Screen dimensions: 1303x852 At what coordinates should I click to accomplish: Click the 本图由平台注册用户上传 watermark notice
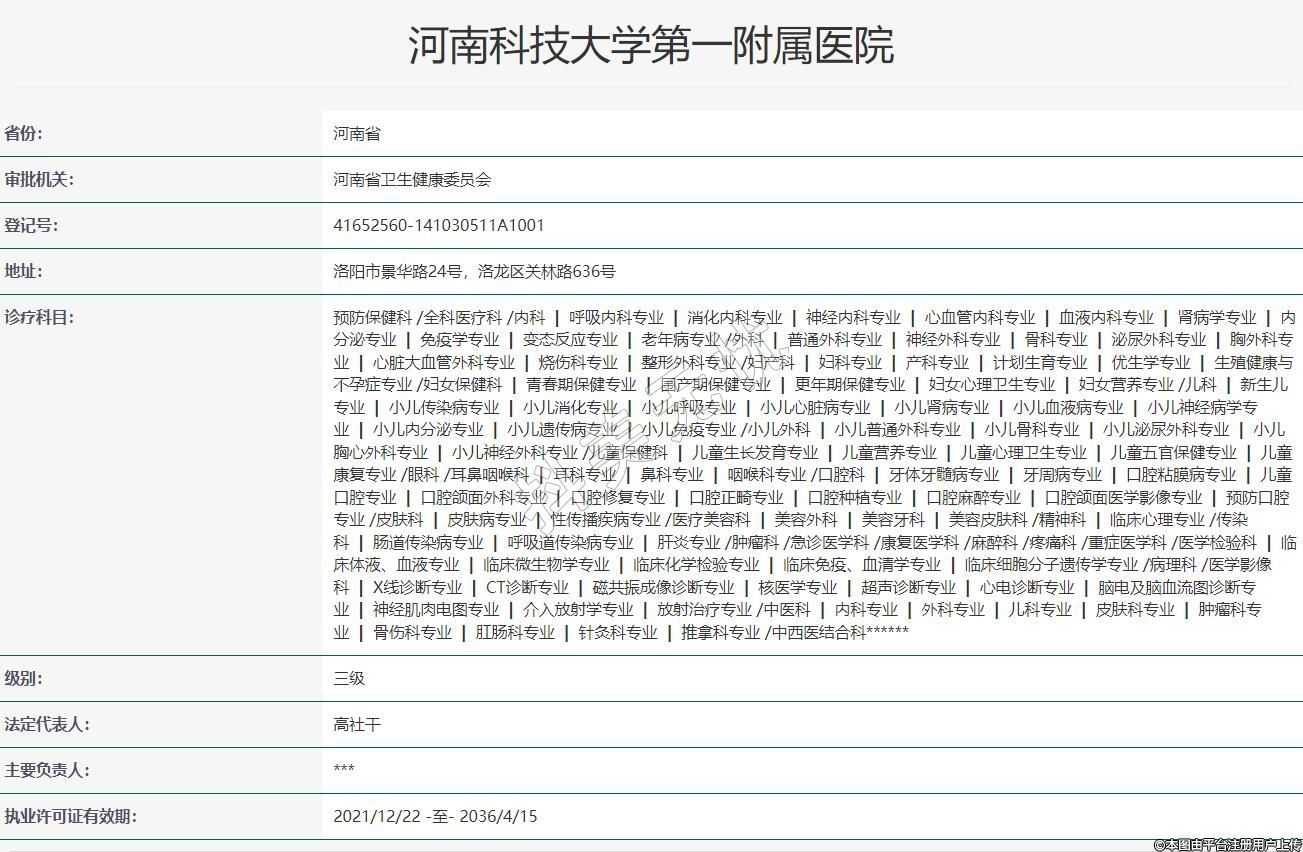point(1227,845)
